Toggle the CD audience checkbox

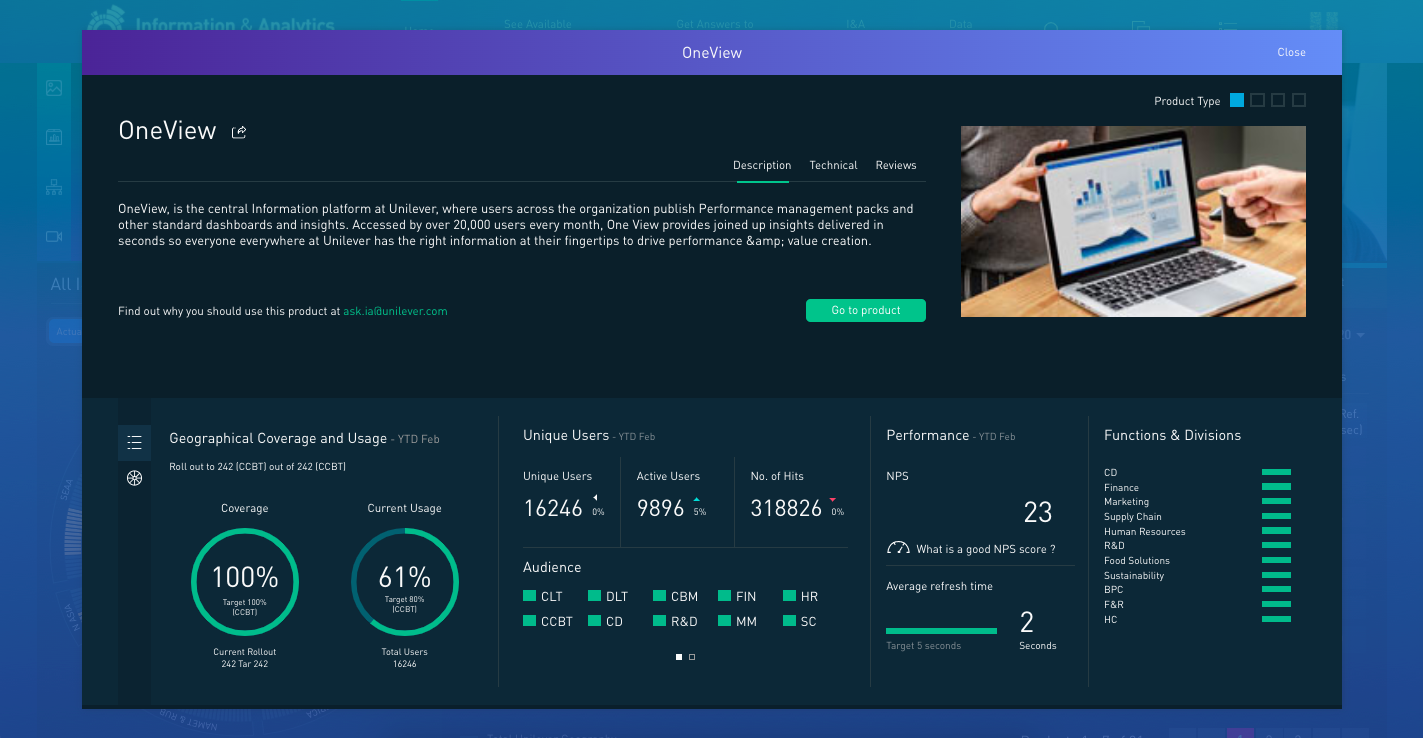pyautogui.click(x=595, y=621)
